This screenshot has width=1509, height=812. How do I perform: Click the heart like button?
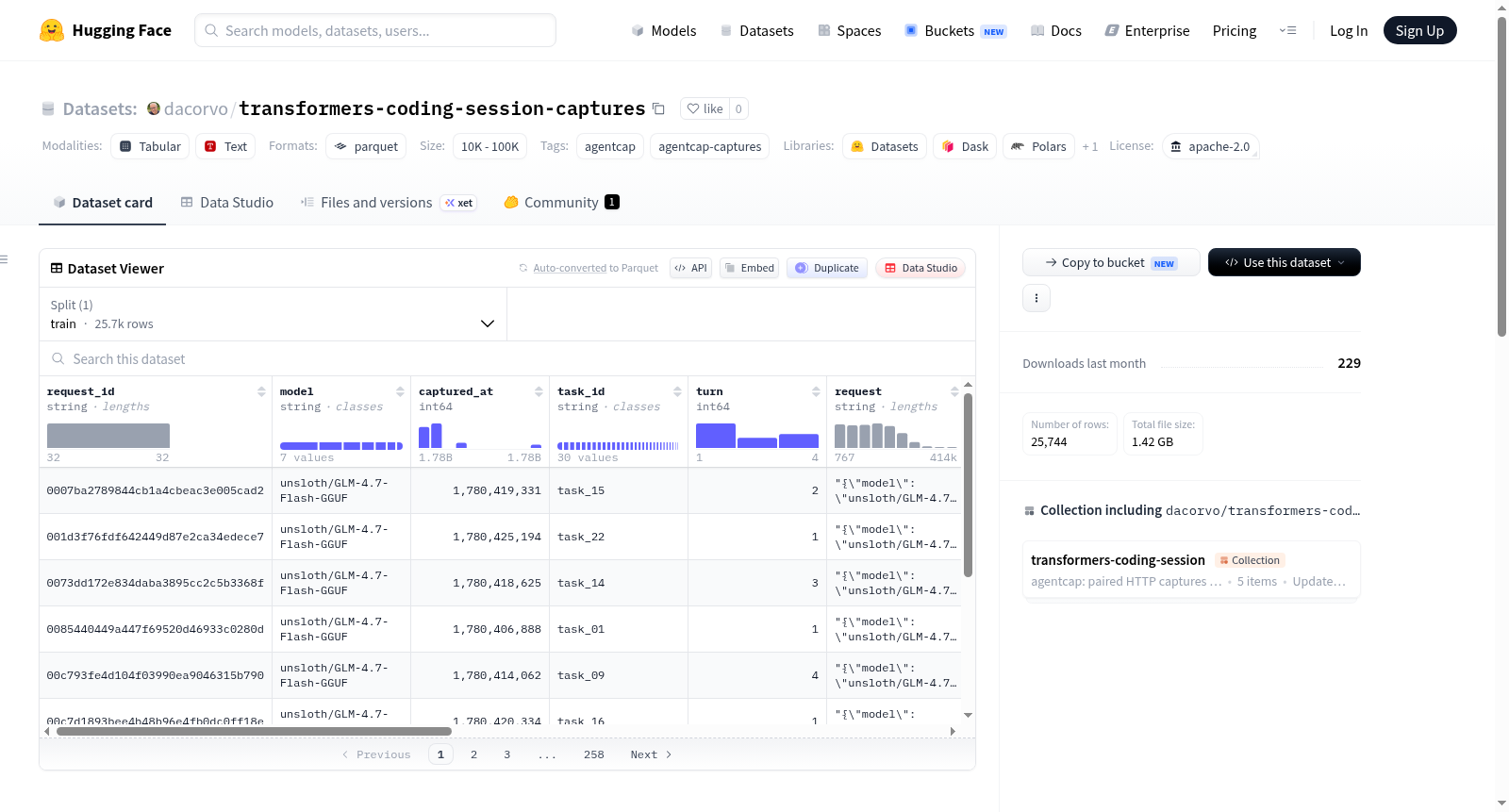pyautogui.click(x=705, y=108)
